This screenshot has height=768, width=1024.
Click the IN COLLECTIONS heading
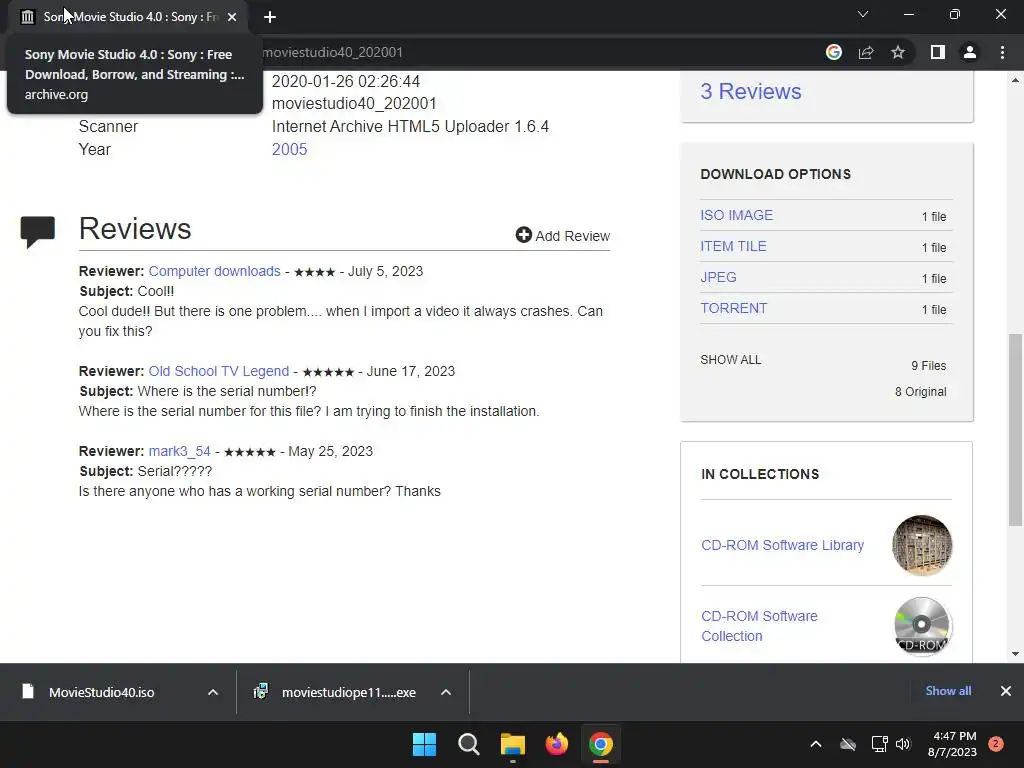pos(760,475)
